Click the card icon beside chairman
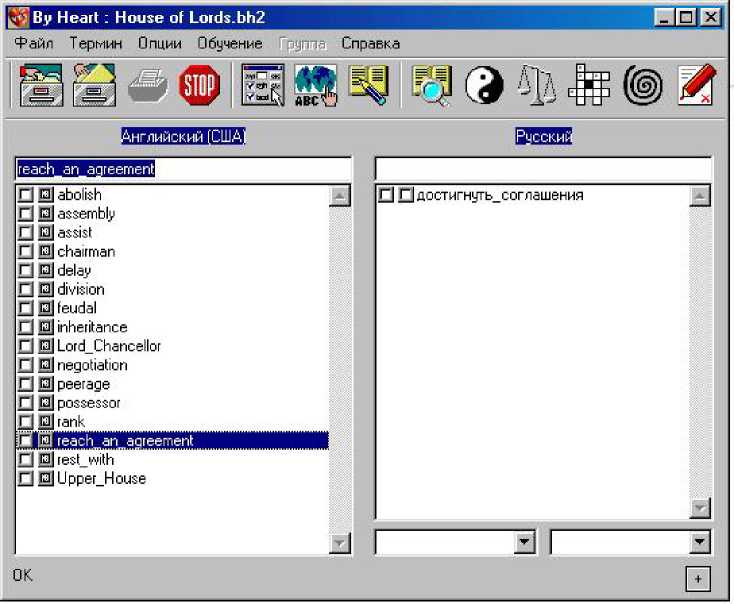Screen dimensions: 734x604 46,251
